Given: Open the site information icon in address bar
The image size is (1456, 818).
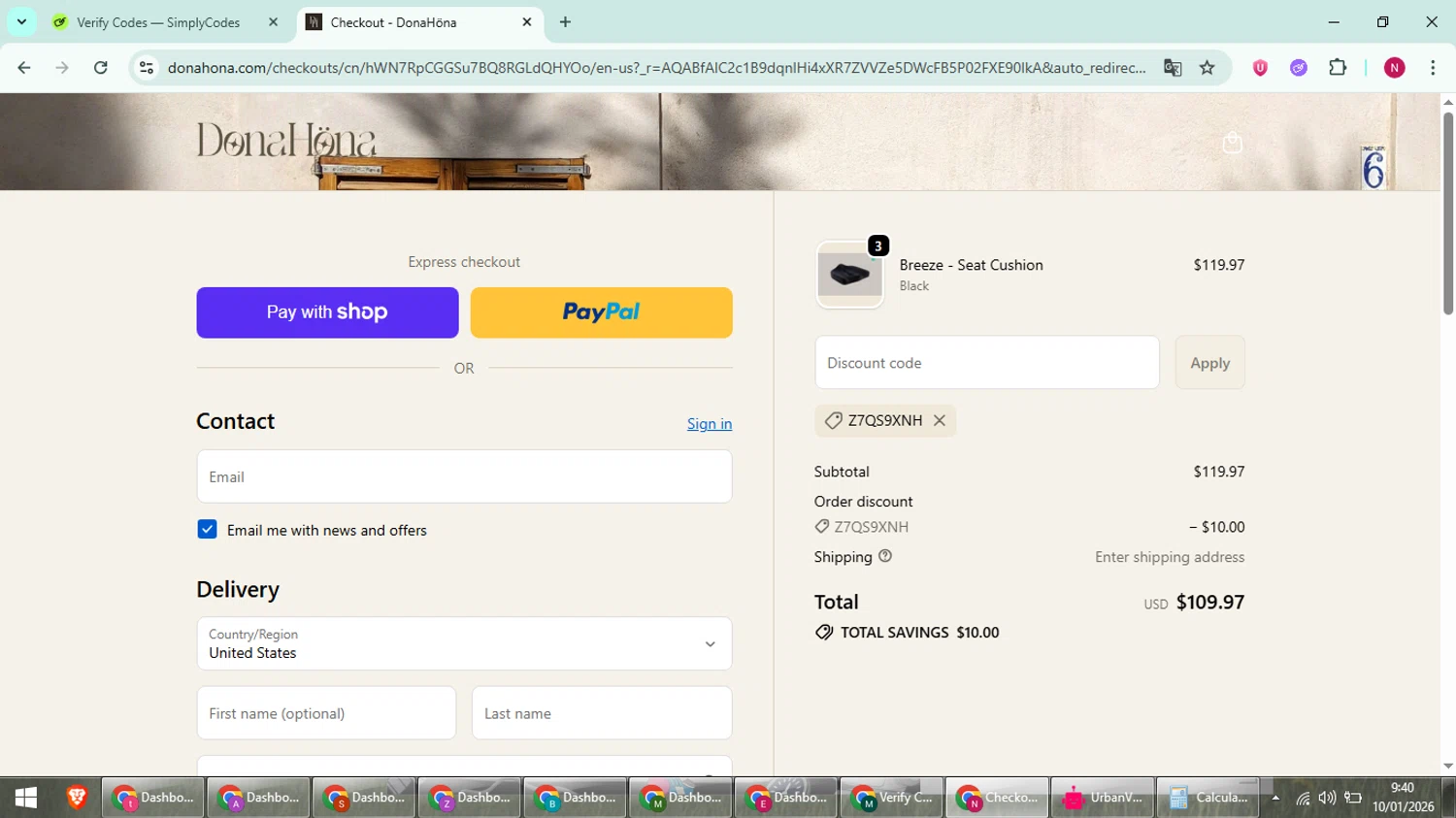Looking at the screenshot, I should 147,68.
